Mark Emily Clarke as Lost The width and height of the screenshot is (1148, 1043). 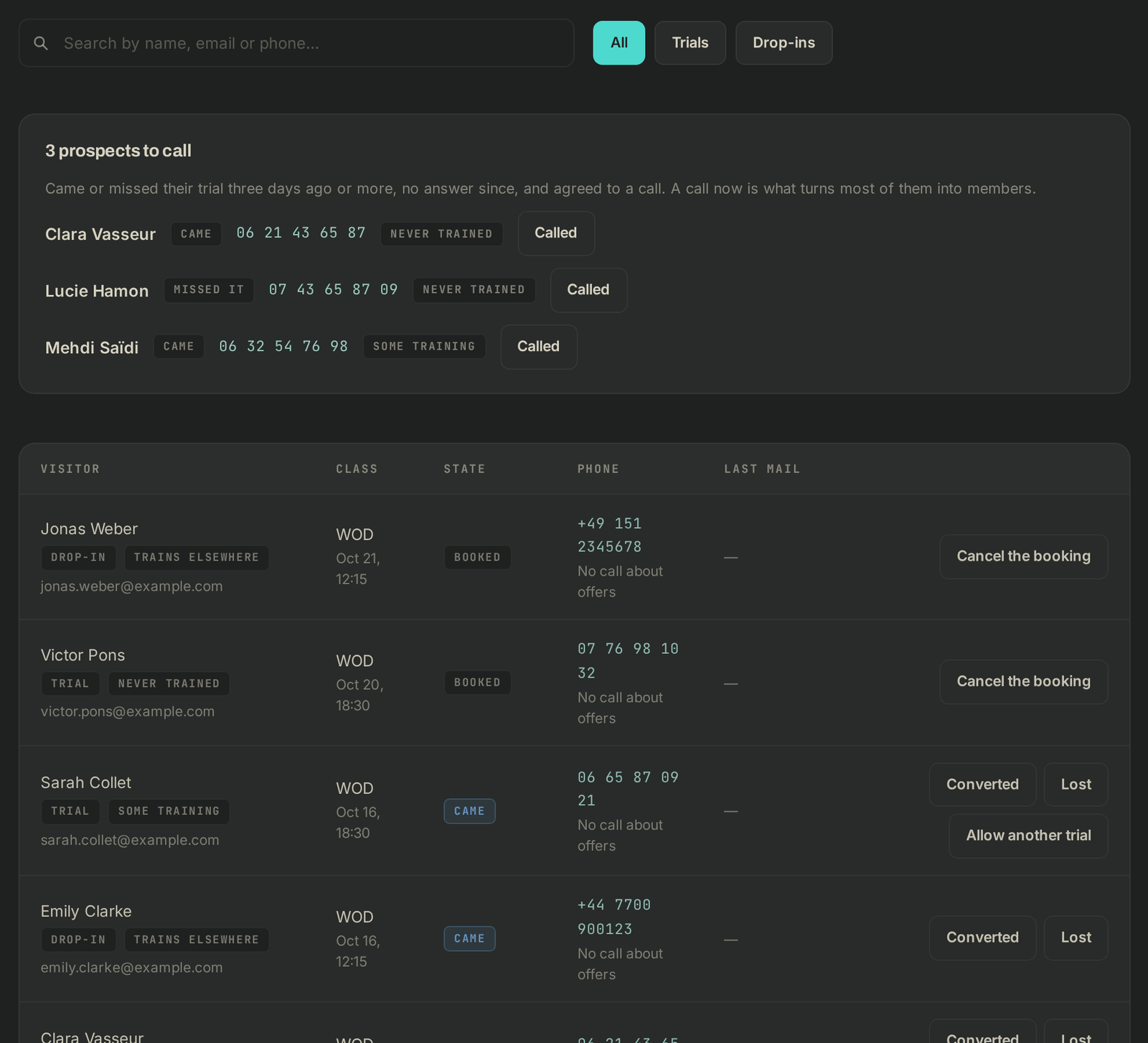click(1076, 937)
